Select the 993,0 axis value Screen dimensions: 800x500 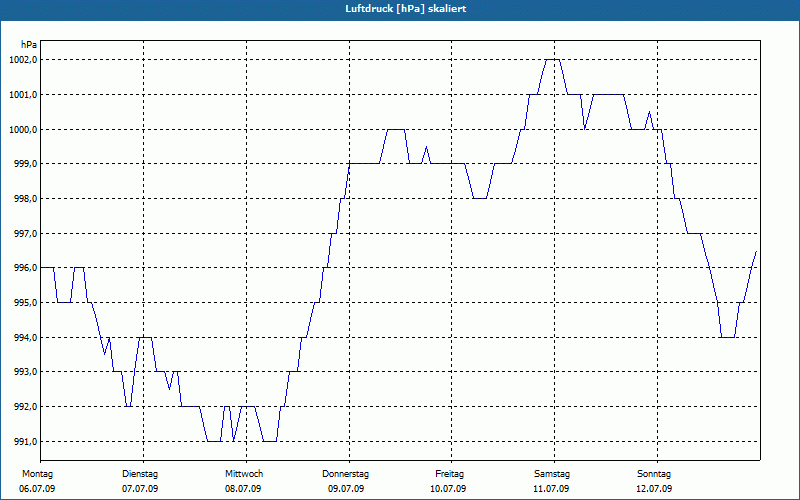(25, 372)
